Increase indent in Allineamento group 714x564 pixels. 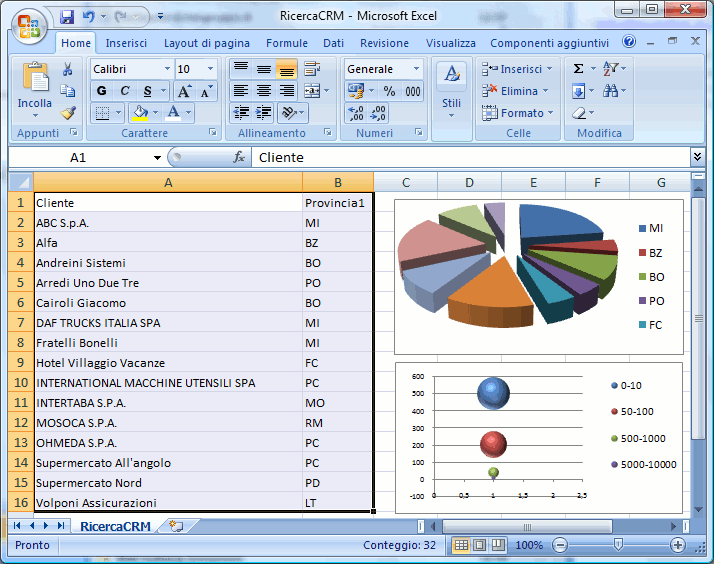[x=264, y=112]
